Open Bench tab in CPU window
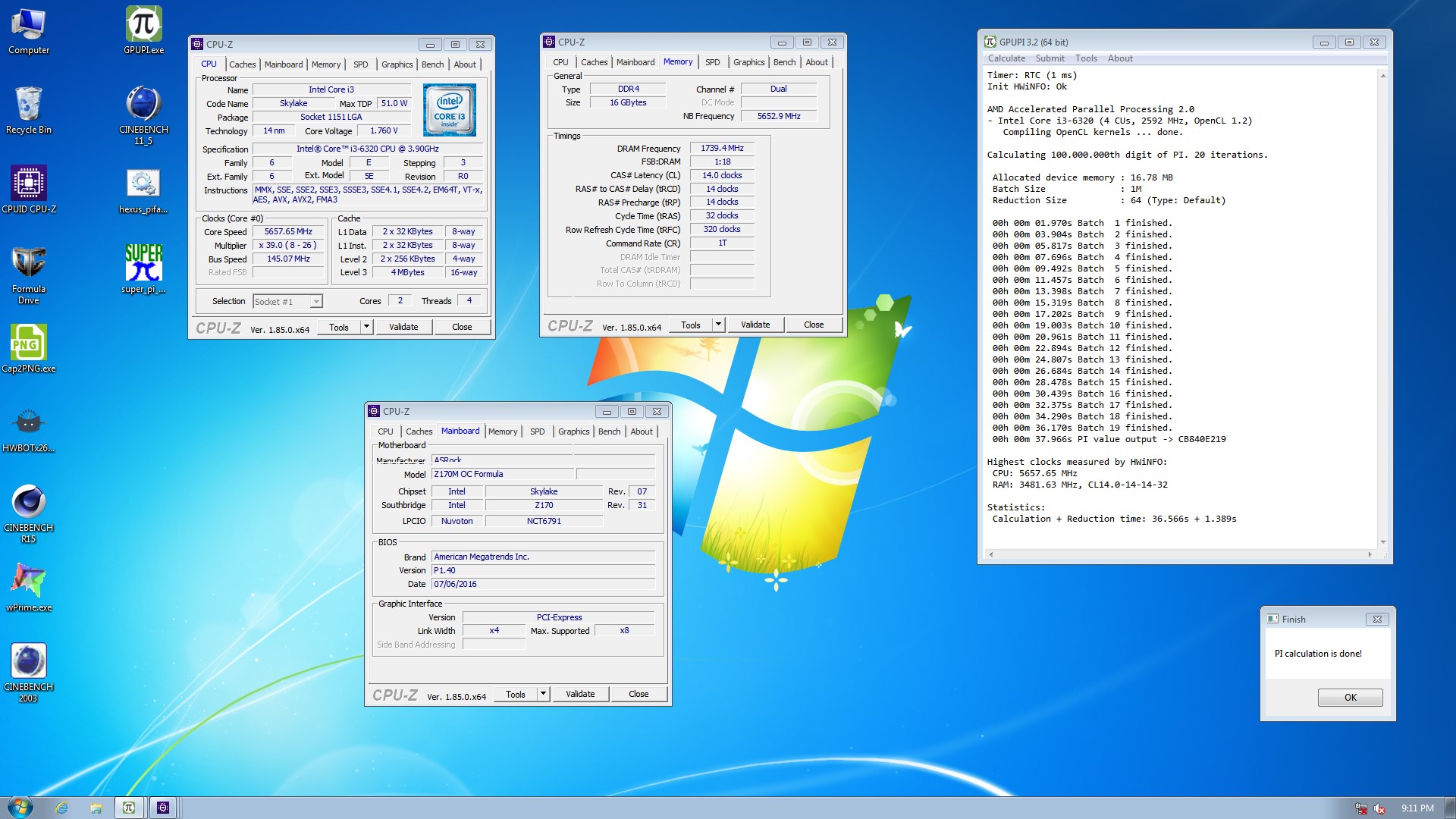 pyautogui.click(x=433, y=64)
